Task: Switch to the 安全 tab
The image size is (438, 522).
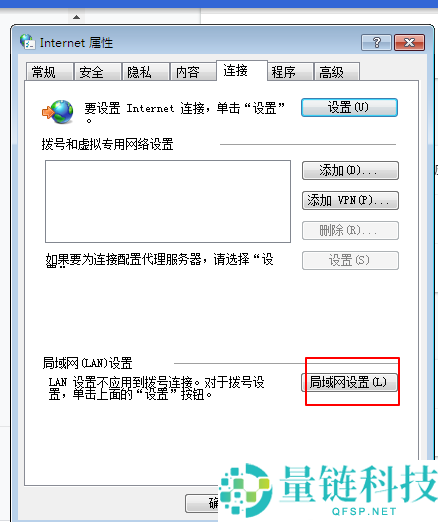Action: [97, 72]
